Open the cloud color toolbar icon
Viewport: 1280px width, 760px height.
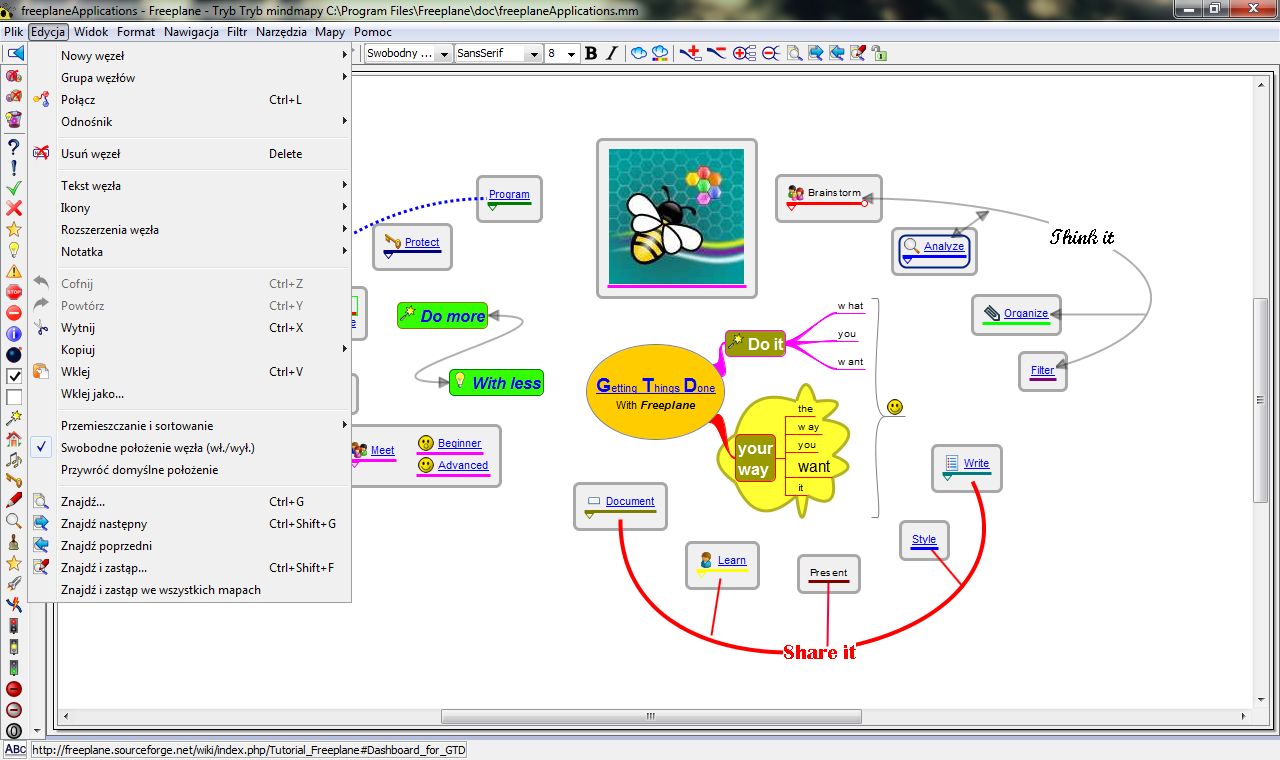pyautogui.click(x=660, y=53)
